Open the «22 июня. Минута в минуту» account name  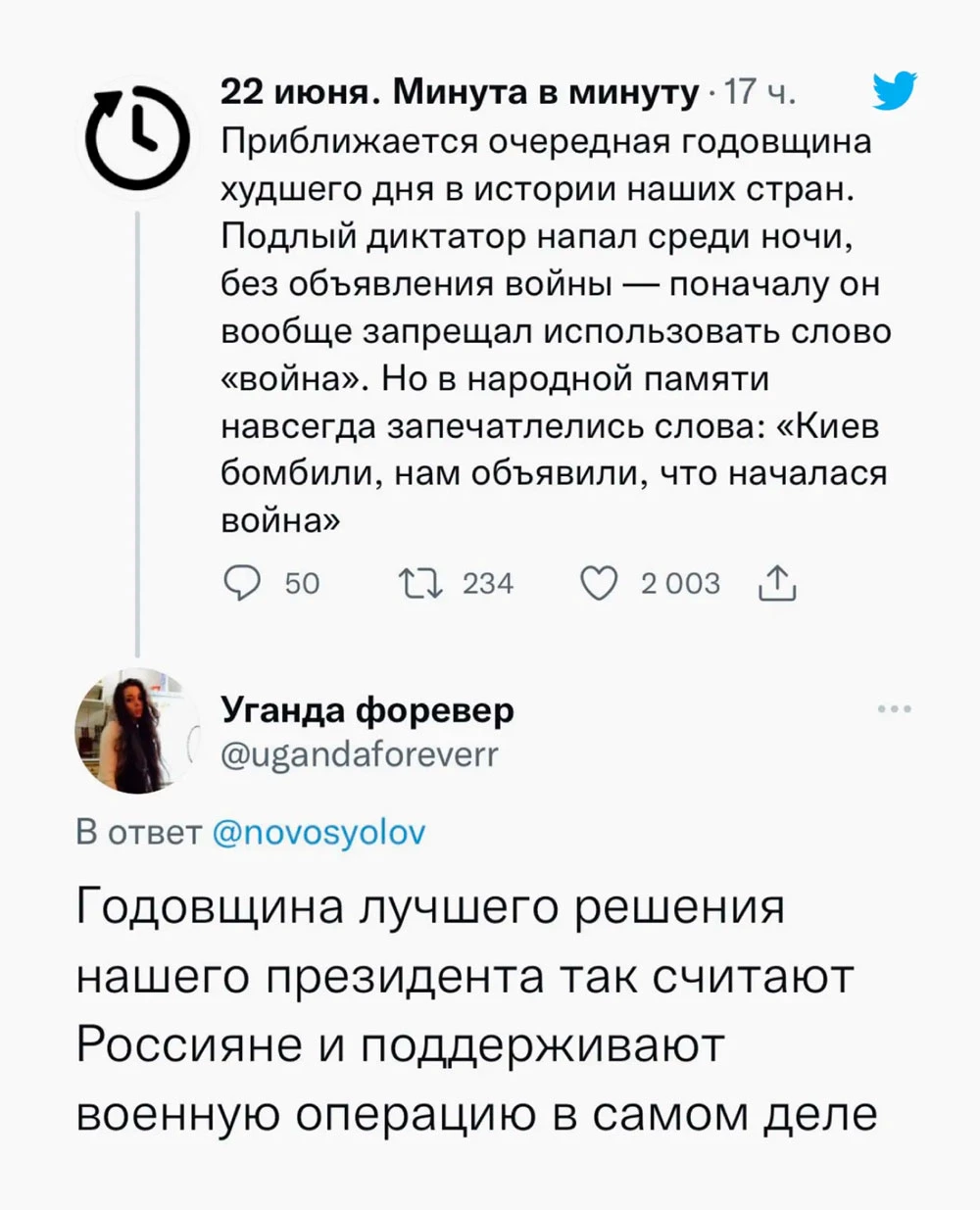point(460,92)
